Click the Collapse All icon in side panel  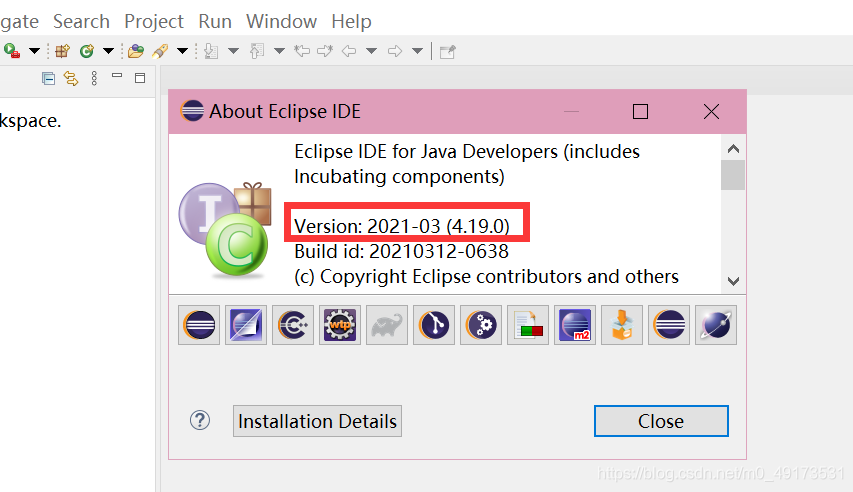[48, 79]
